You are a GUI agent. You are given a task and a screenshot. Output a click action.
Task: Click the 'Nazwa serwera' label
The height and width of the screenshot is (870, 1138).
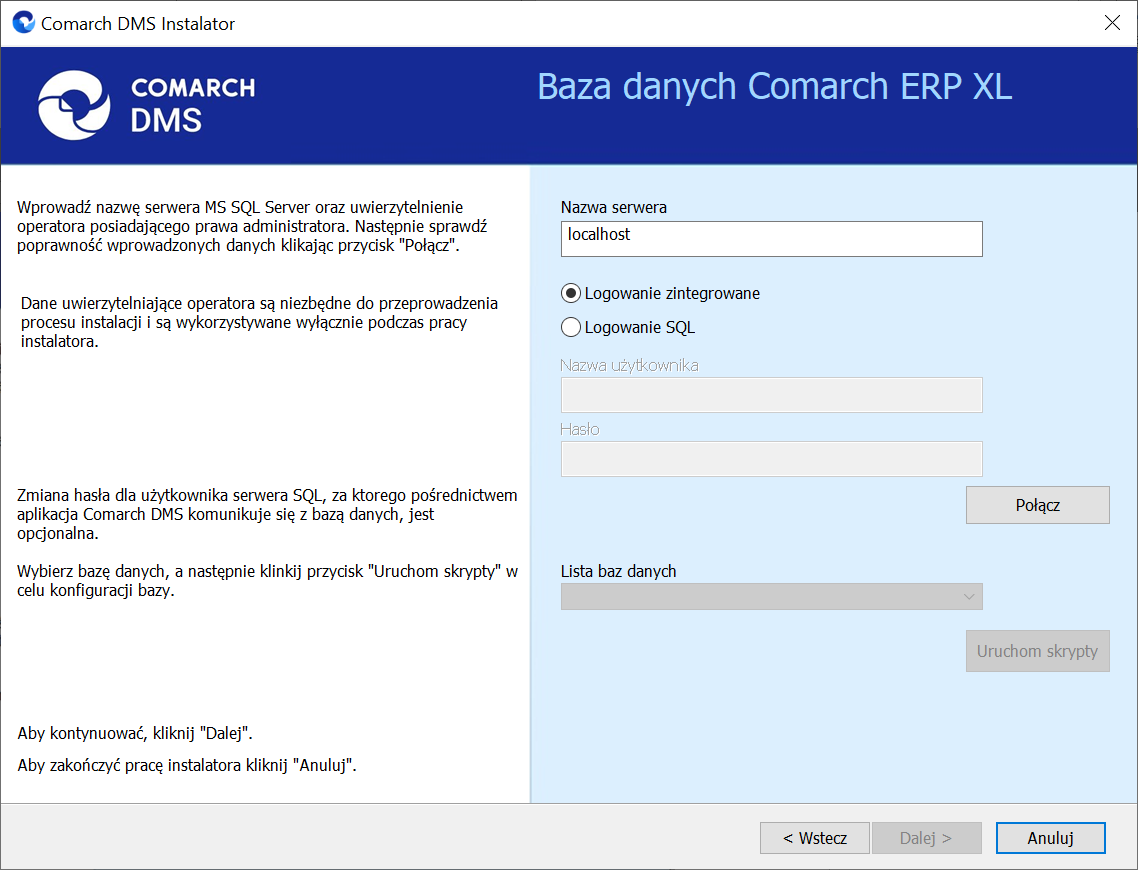[x=613, y=208]
